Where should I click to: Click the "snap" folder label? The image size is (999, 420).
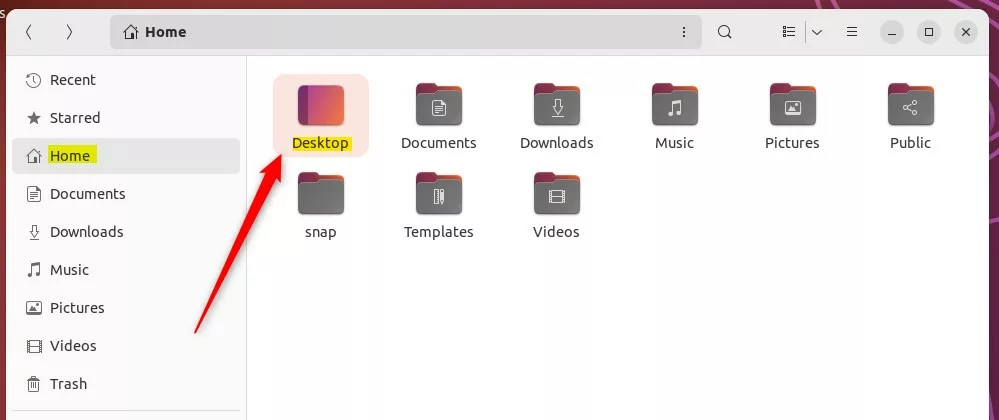(x=320, y=232)
